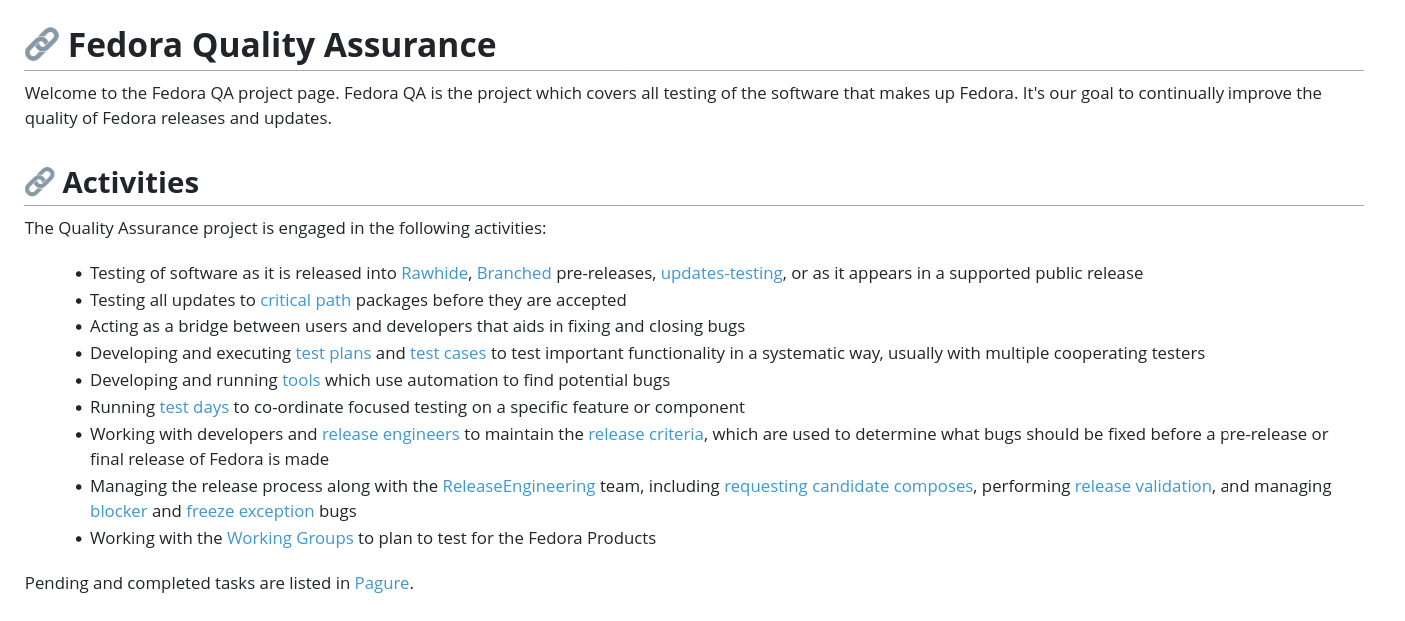Follow requesting candidate composes link

(x=848, y=486)
